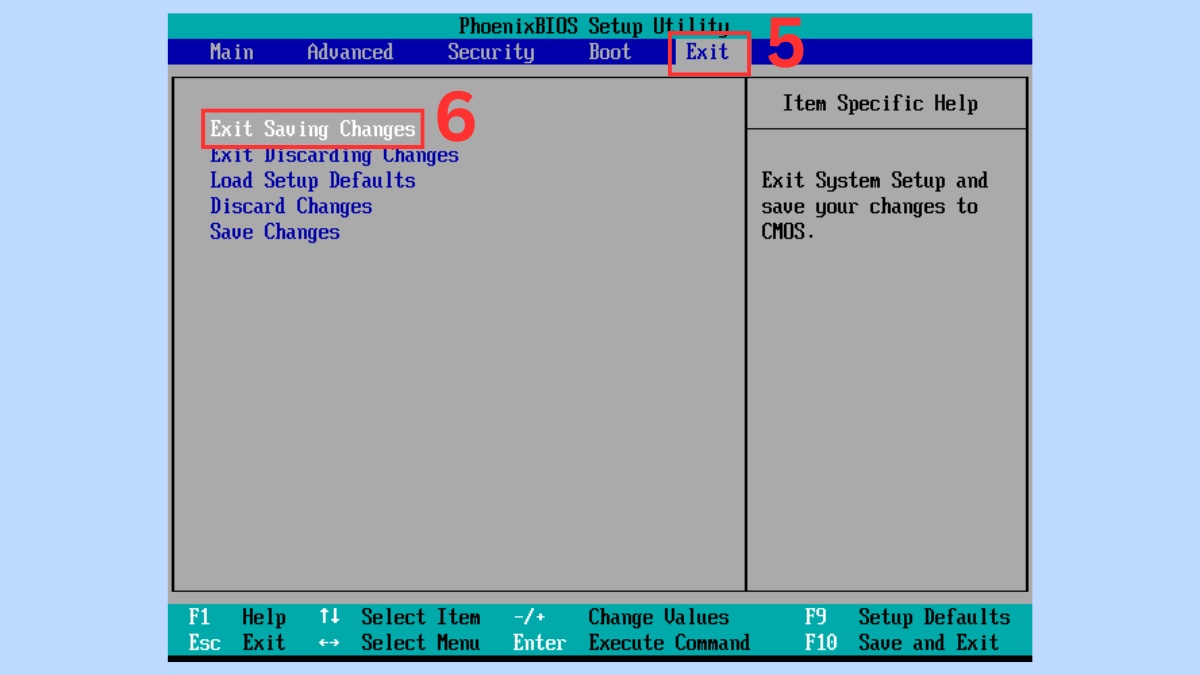The image size is (1200, 675).
Task: Select Load Setup Defaults
Action: tap(312, 181)
